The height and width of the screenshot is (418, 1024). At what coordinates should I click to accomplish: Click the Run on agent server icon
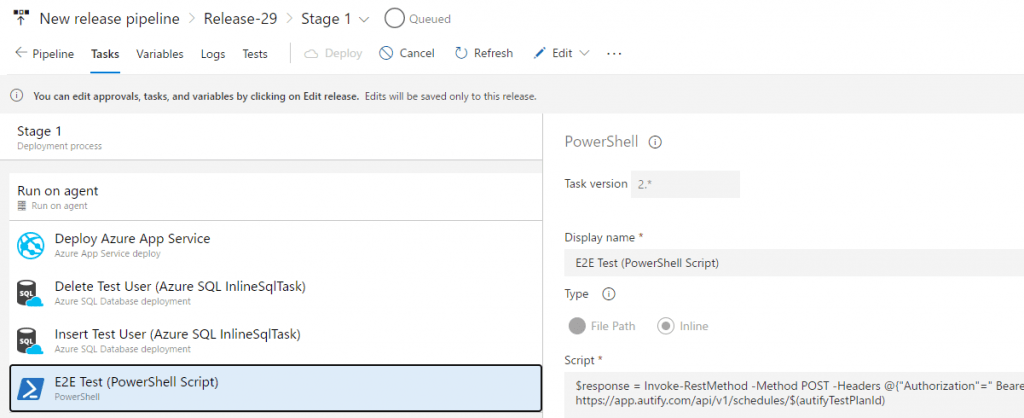pos(24,206)
